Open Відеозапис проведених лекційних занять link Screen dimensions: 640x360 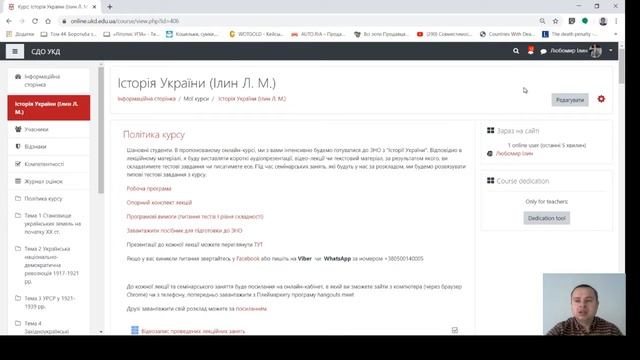[193, 331]
